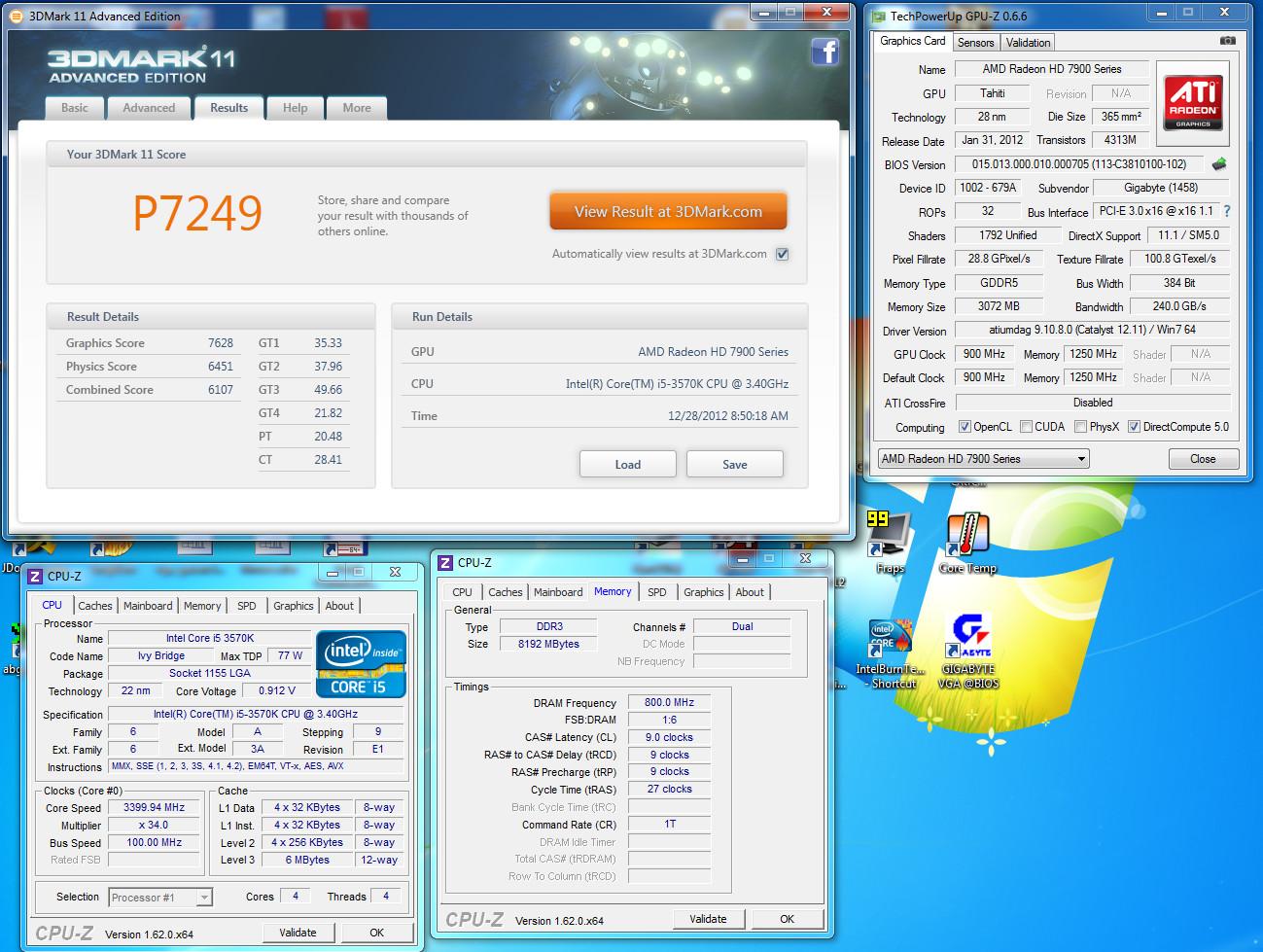Click the Intel Core i5 logo in CPU-Z
The image size is (1263, 952).
tap(361, 664)
